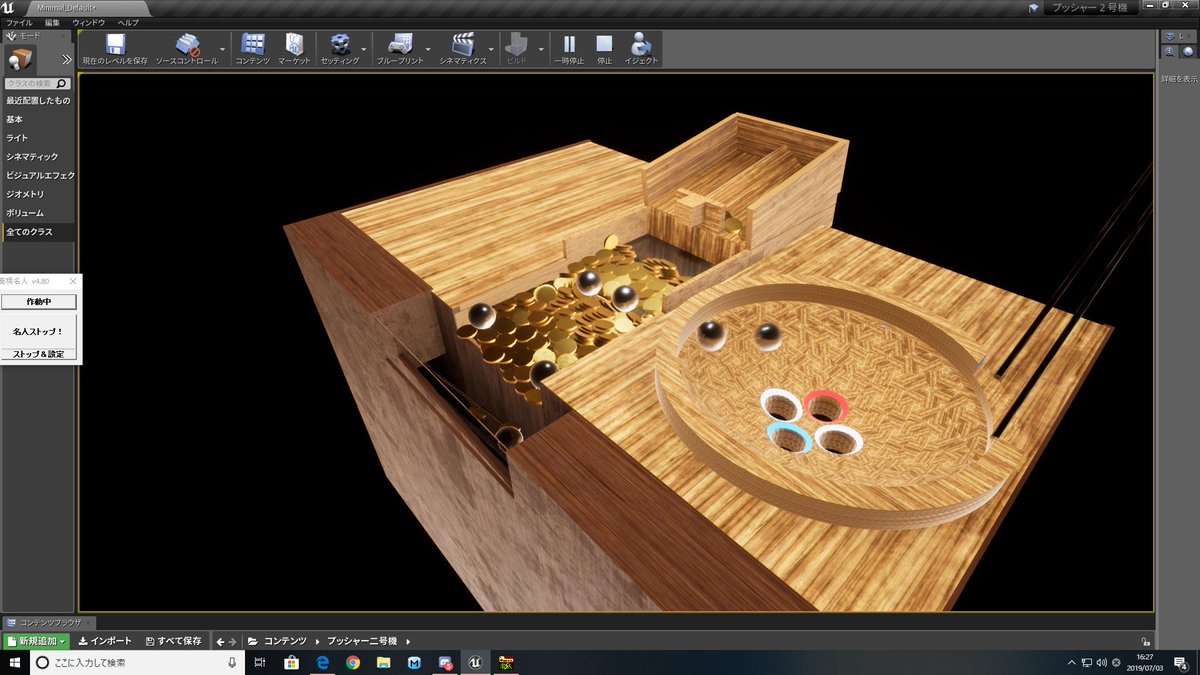Click the 新規追加 button
This screenshot has height=675, width=1200.
37,641
